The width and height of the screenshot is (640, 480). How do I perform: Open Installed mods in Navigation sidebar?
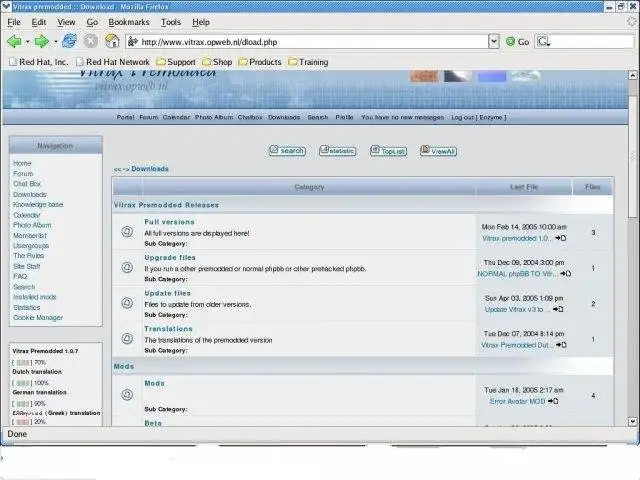click(x=35, y=297)
